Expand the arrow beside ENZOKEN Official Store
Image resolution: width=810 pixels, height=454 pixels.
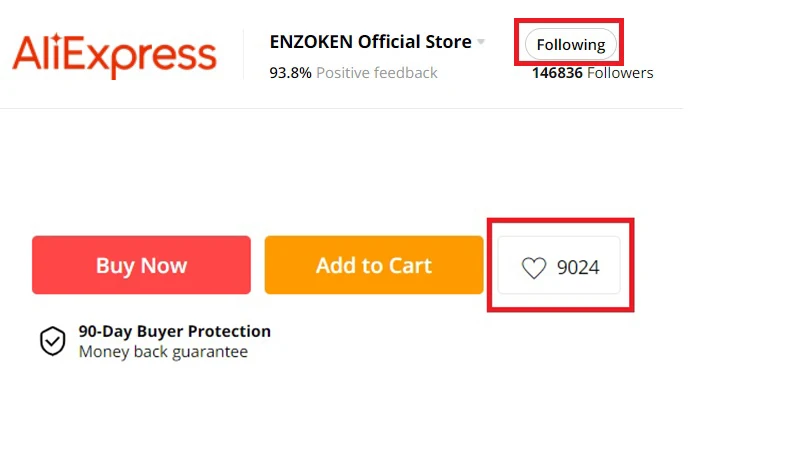pyautogui.click(x=481, y=43)
